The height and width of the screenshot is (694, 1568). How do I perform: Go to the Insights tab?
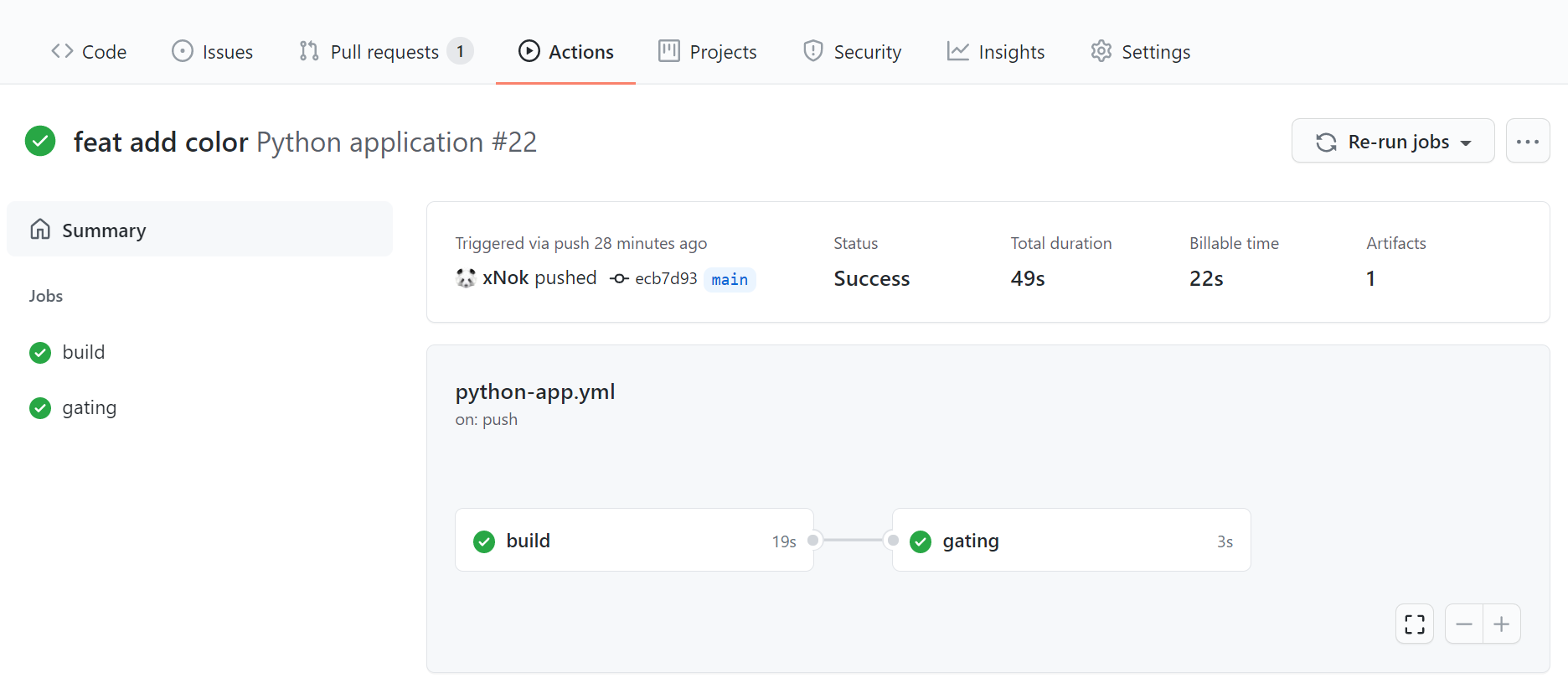[996, 52]
